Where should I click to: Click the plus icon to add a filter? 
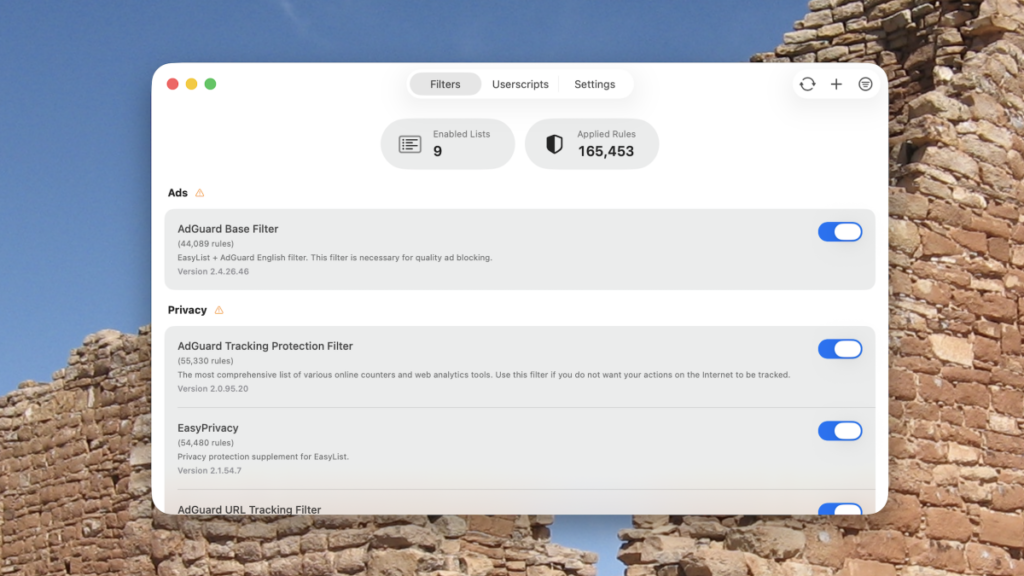click(x=836, y=84)
